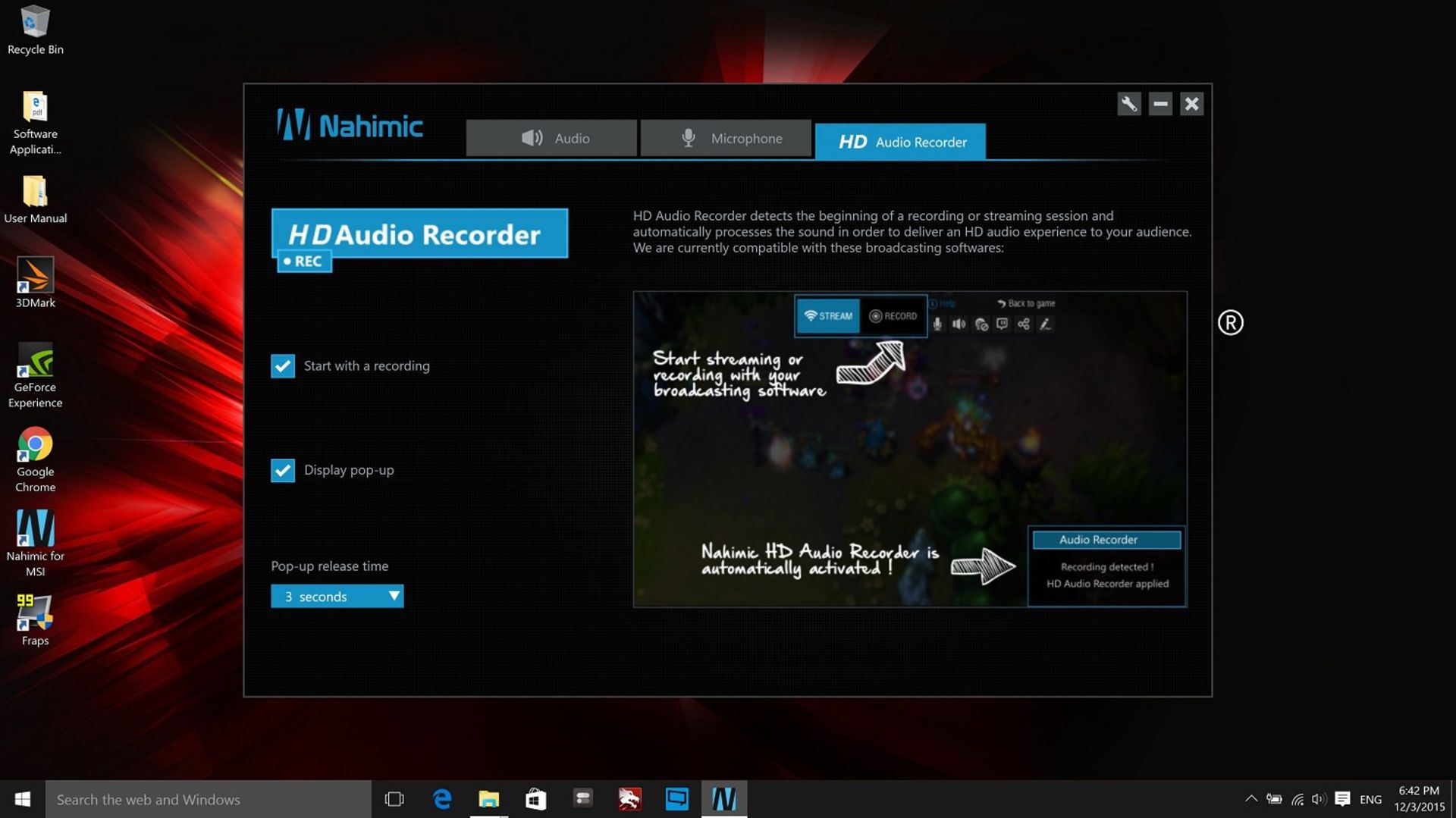Open the Windows Start menu
The image size is (1456, 818).
click(x=23, y=799)
